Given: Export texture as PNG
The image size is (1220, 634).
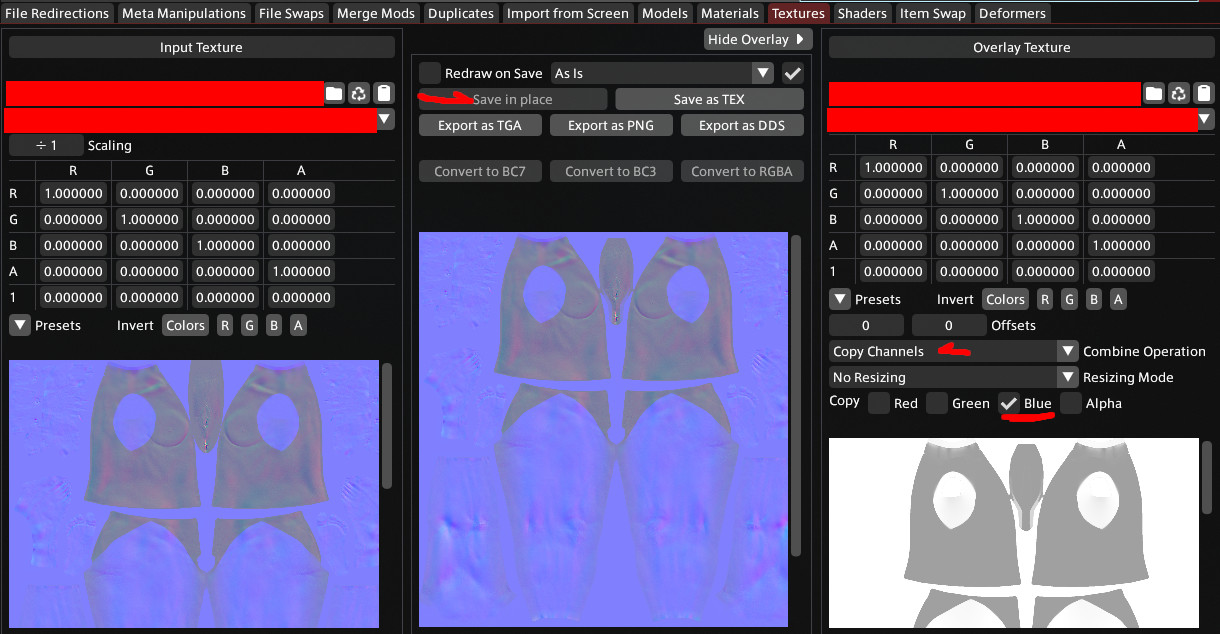Looking at the screenshot, I should click(610, 125).
